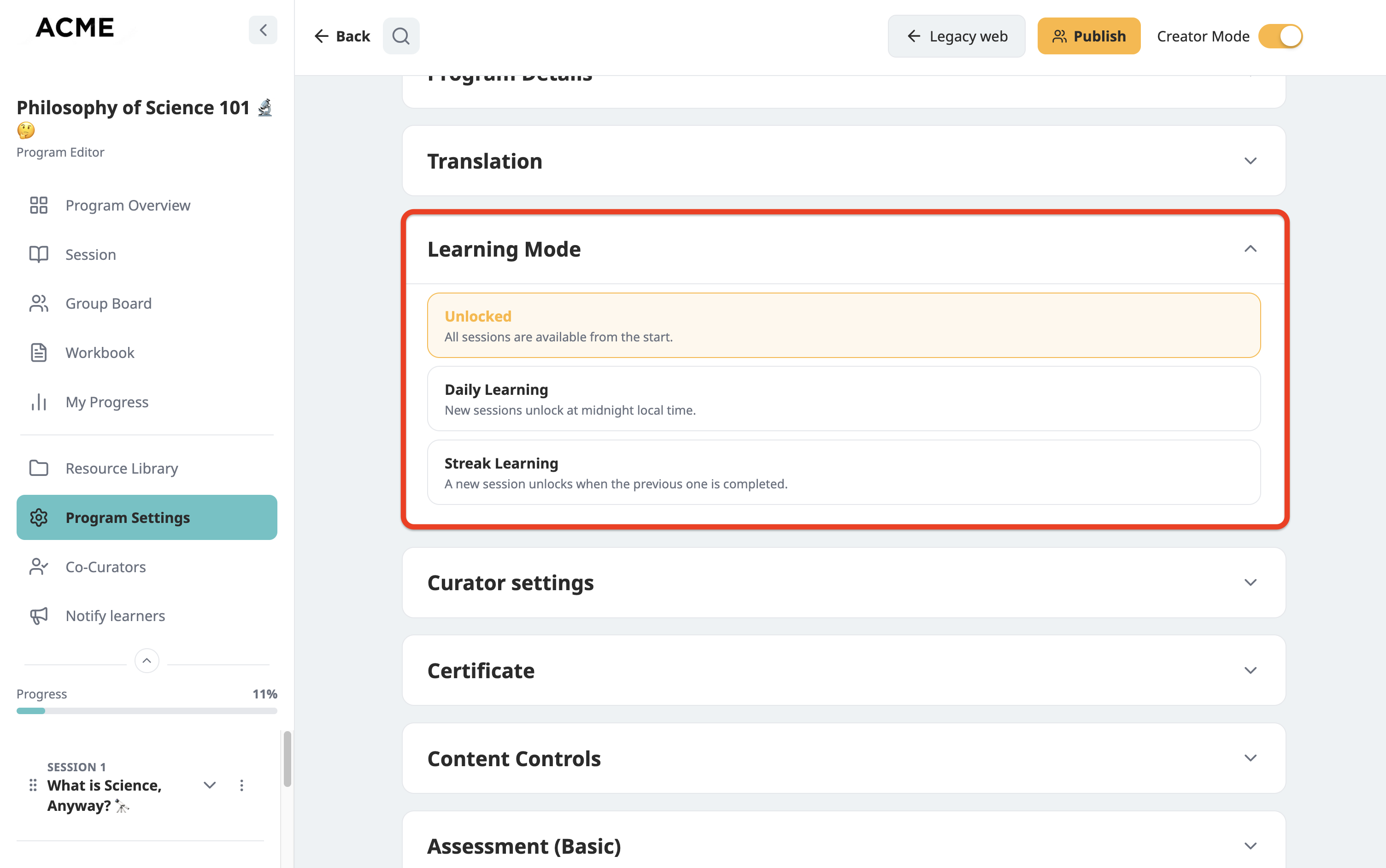Screen dimensions: 1386x868
Task: Expand Session 1 What is Science chevron
Action: click(210, 785)
